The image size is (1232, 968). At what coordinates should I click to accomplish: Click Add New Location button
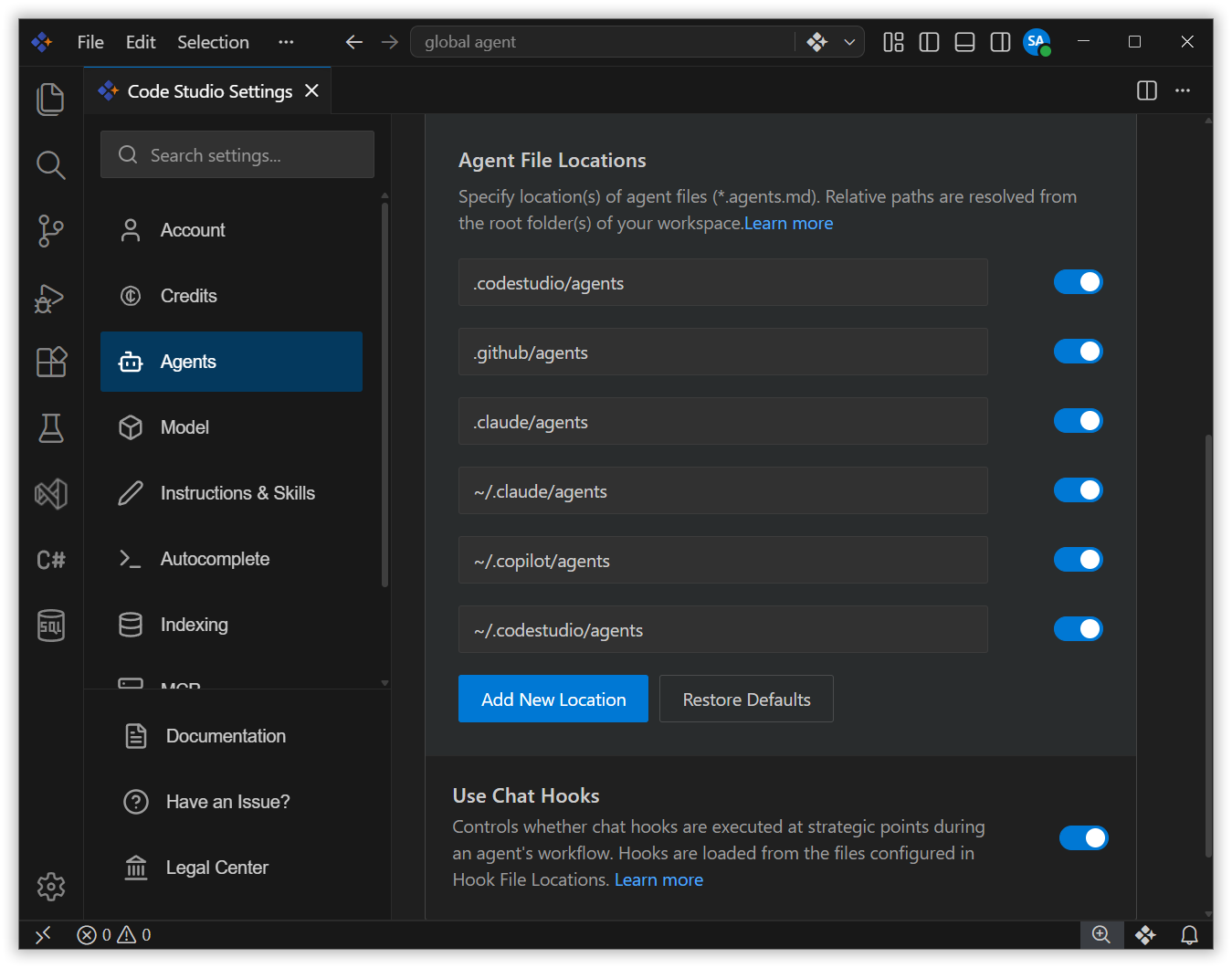(x=553, y=700)
